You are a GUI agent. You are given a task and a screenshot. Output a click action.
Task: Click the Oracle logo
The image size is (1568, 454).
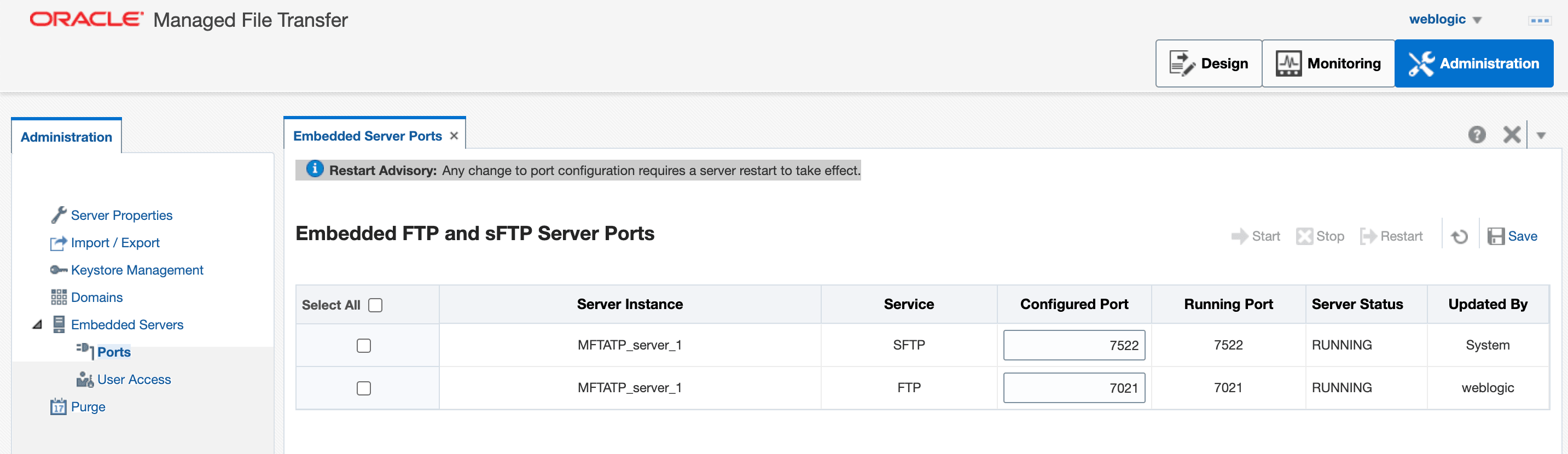point(86,20)
